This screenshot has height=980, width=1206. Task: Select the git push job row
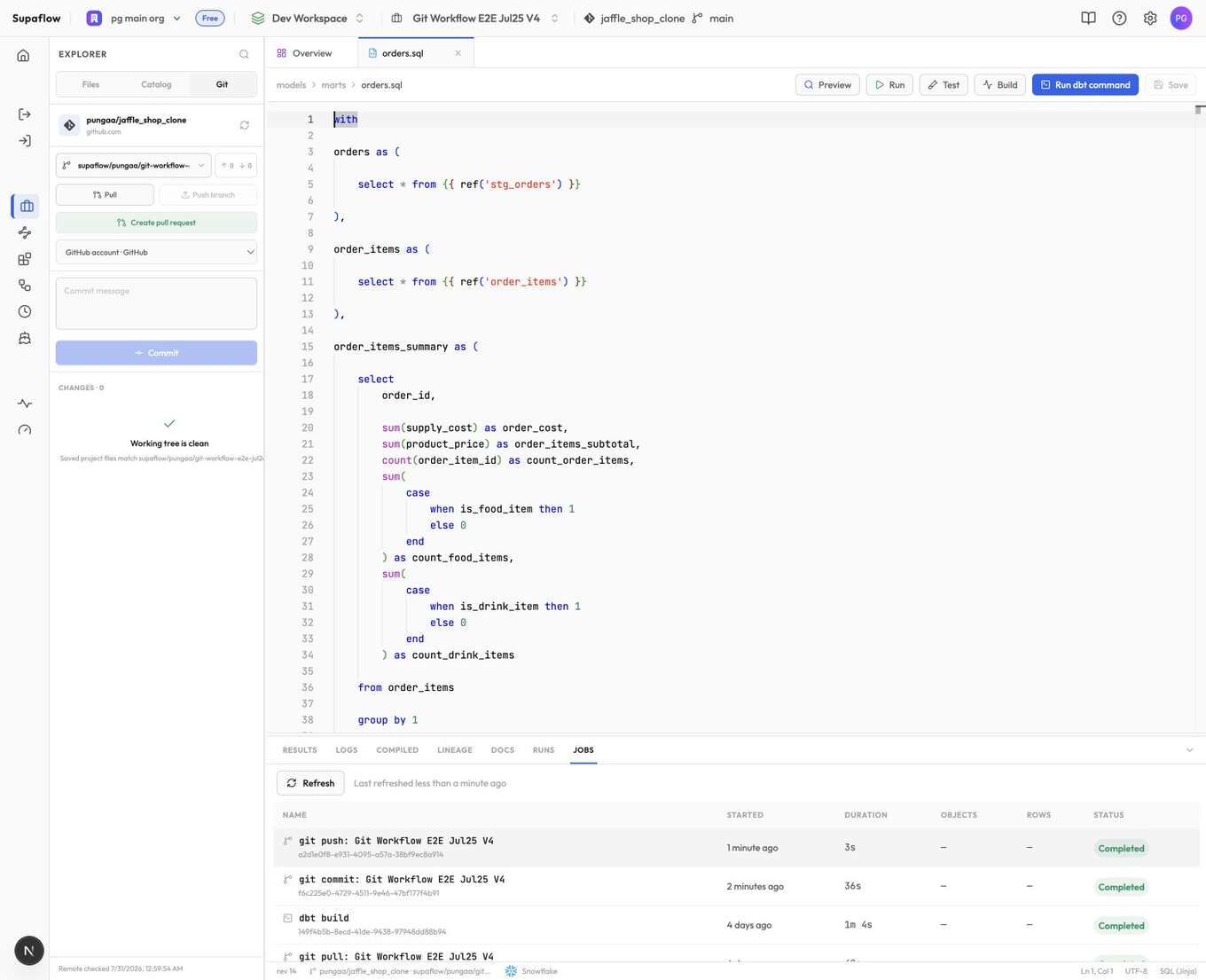(736, 847)
